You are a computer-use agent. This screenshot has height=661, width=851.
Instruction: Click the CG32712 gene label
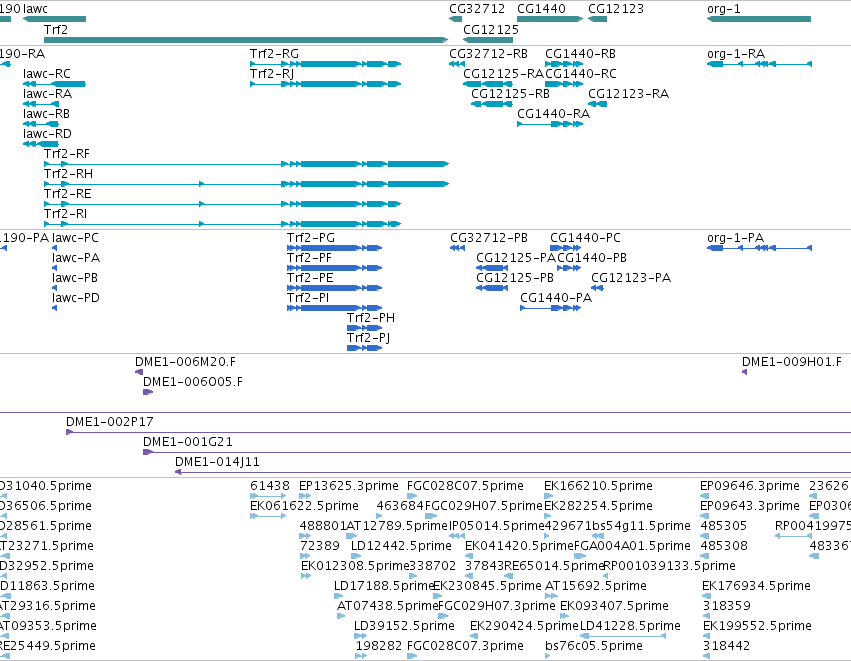pyautogui.click(x=477, y=9)
